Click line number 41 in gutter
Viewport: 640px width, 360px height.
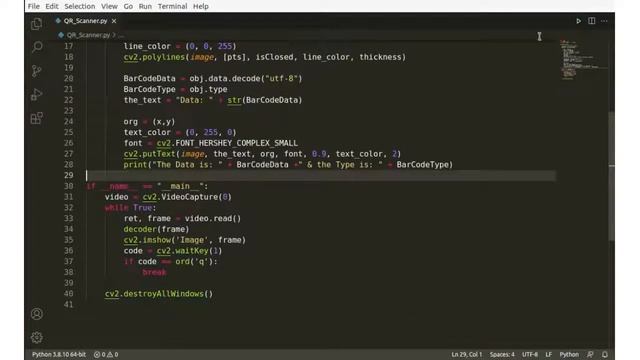(69, 304)
